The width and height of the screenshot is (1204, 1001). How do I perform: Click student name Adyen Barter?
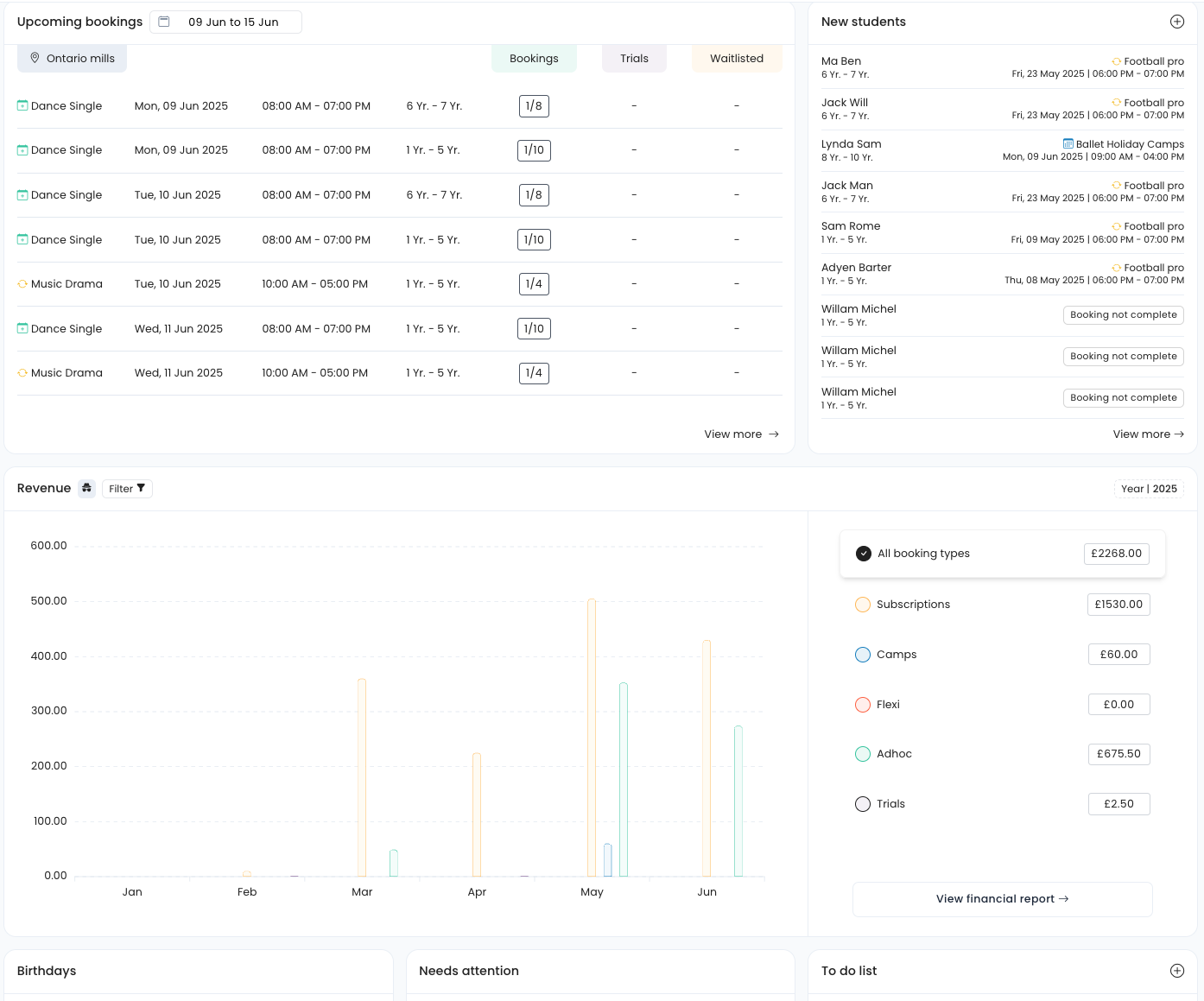(x=856, y=268)
